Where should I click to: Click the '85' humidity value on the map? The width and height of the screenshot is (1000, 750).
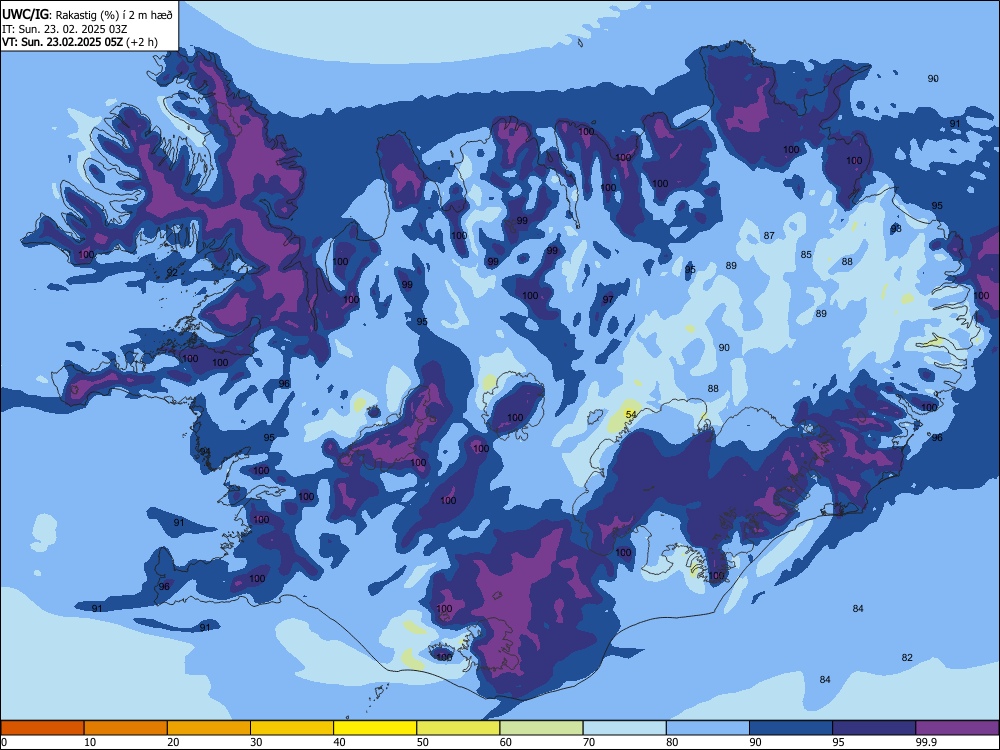pyautogui.click(x=806, y=255)
